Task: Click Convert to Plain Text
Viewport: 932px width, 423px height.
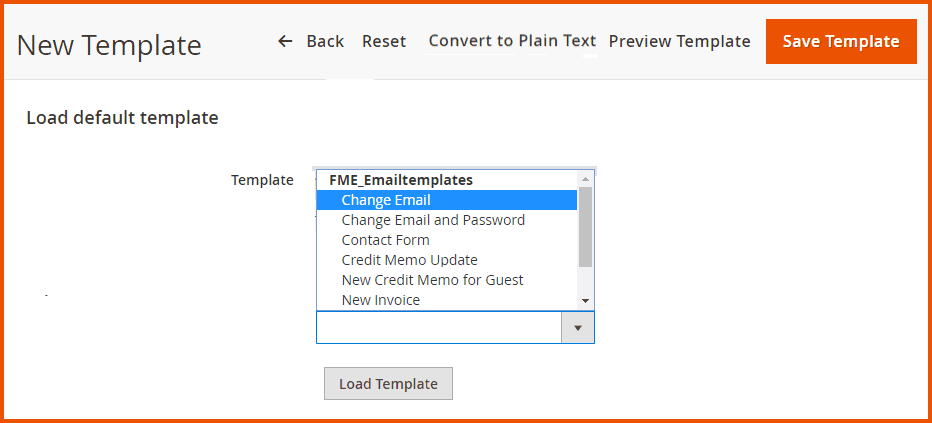Action: point(512,41)
